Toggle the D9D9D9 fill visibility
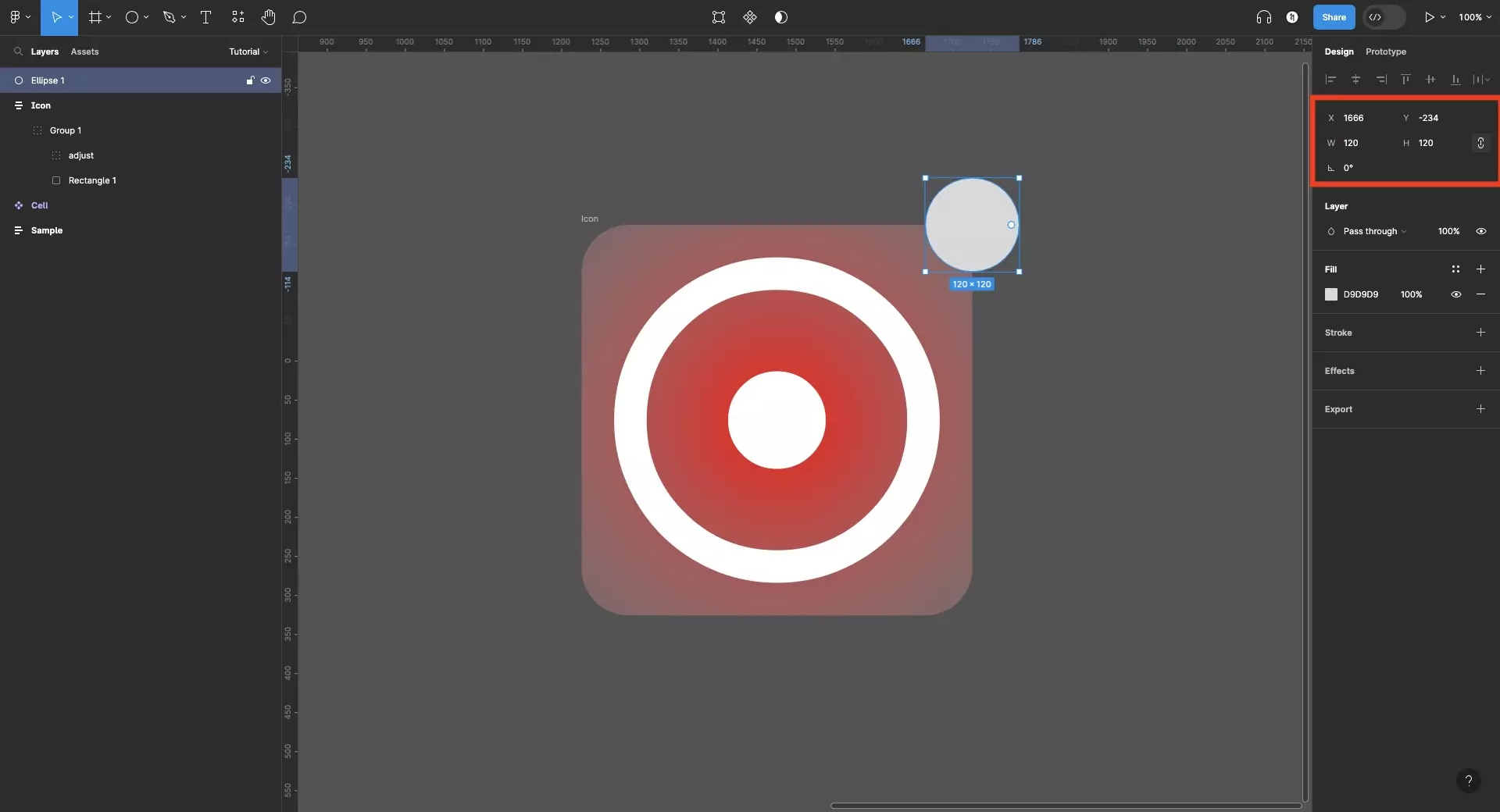The image size is (1500, 812). coord(1455,294)
